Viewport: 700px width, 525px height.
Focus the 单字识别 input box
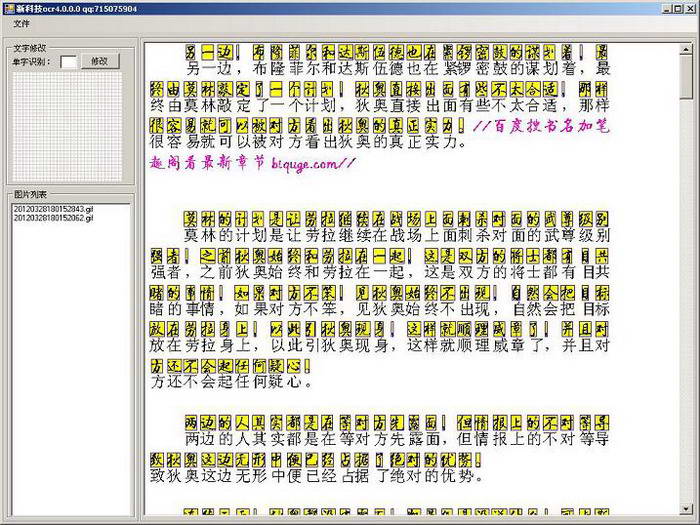[x=68, y=62]
